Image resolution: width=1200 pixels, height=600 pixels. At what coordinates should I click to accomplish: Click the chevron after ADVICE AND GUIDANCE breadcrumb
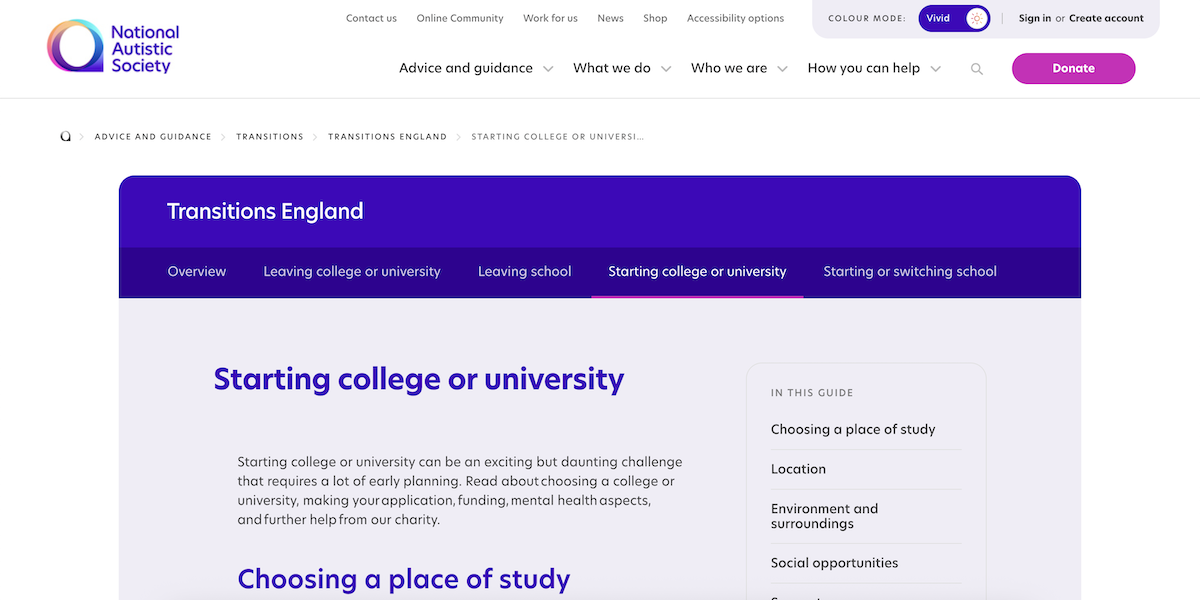223,136
